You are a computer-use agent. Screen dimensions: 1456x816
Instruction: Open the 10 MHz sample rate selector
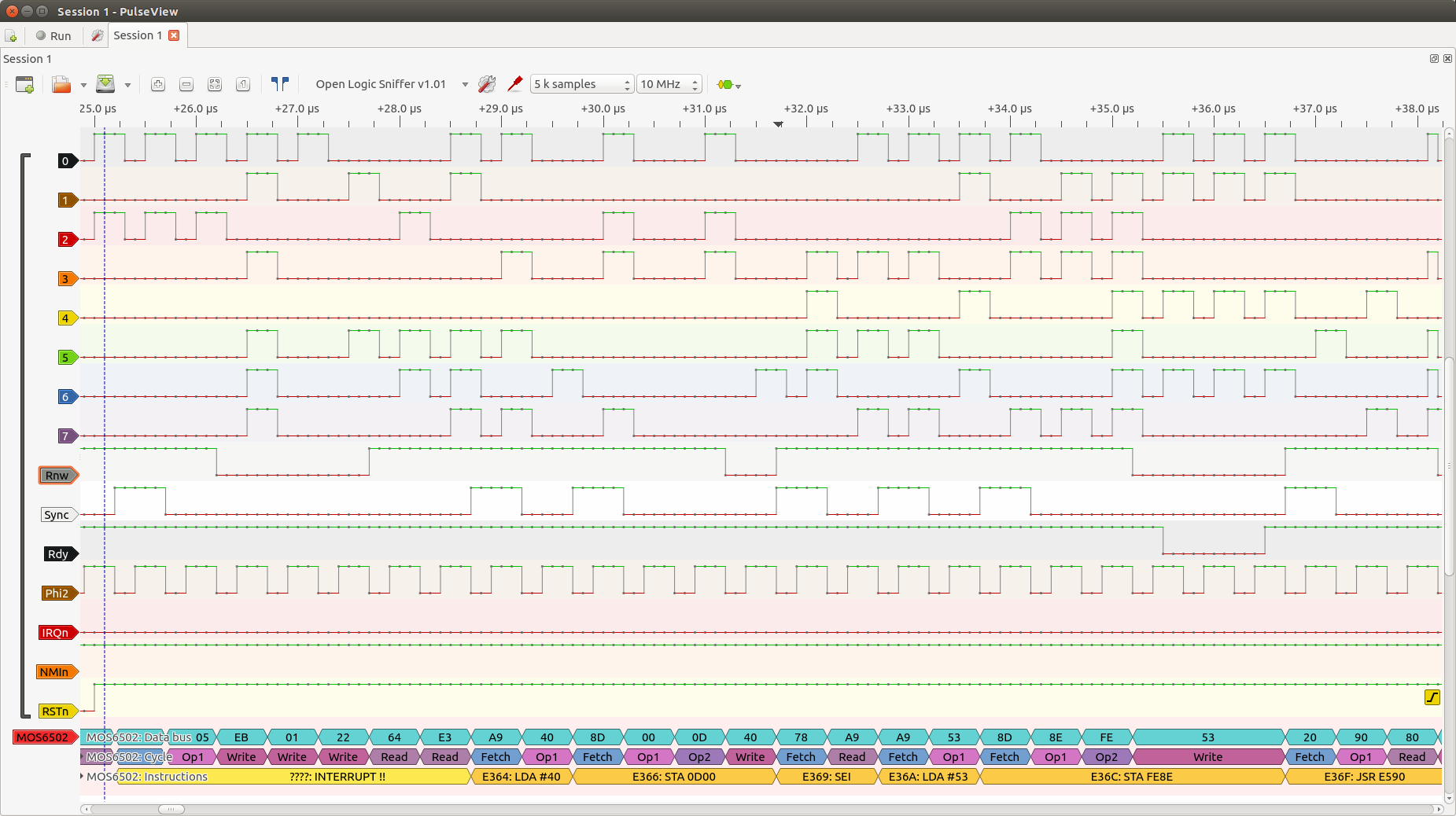669,84
